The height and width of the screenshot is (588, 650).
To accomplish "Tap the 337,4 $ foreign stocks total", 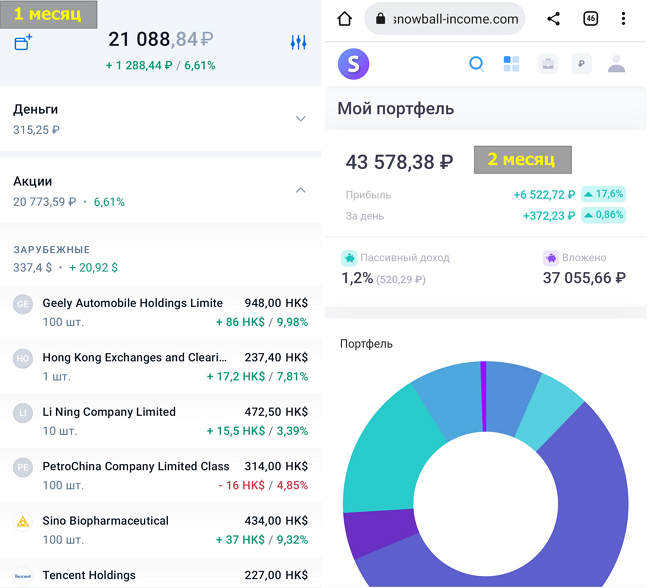I will coord(32,268).
